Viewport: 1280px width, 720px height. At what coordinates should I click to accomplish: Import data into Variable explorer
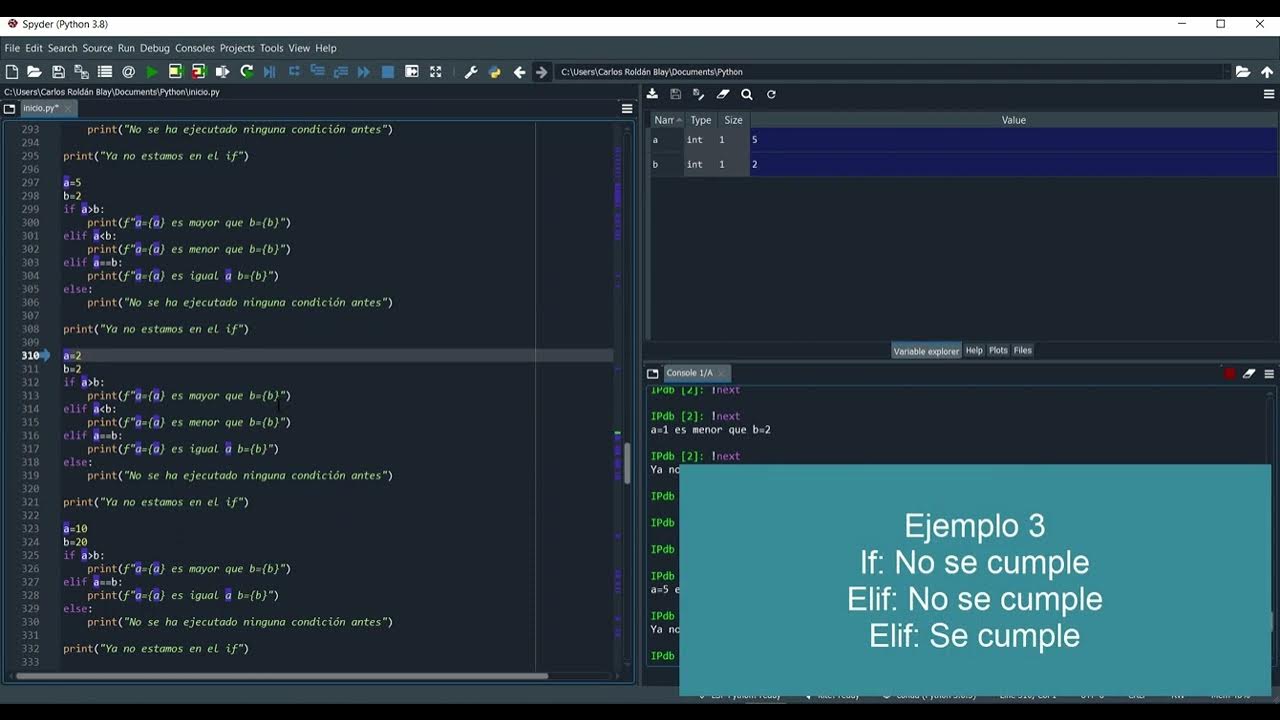click(652, 94)
